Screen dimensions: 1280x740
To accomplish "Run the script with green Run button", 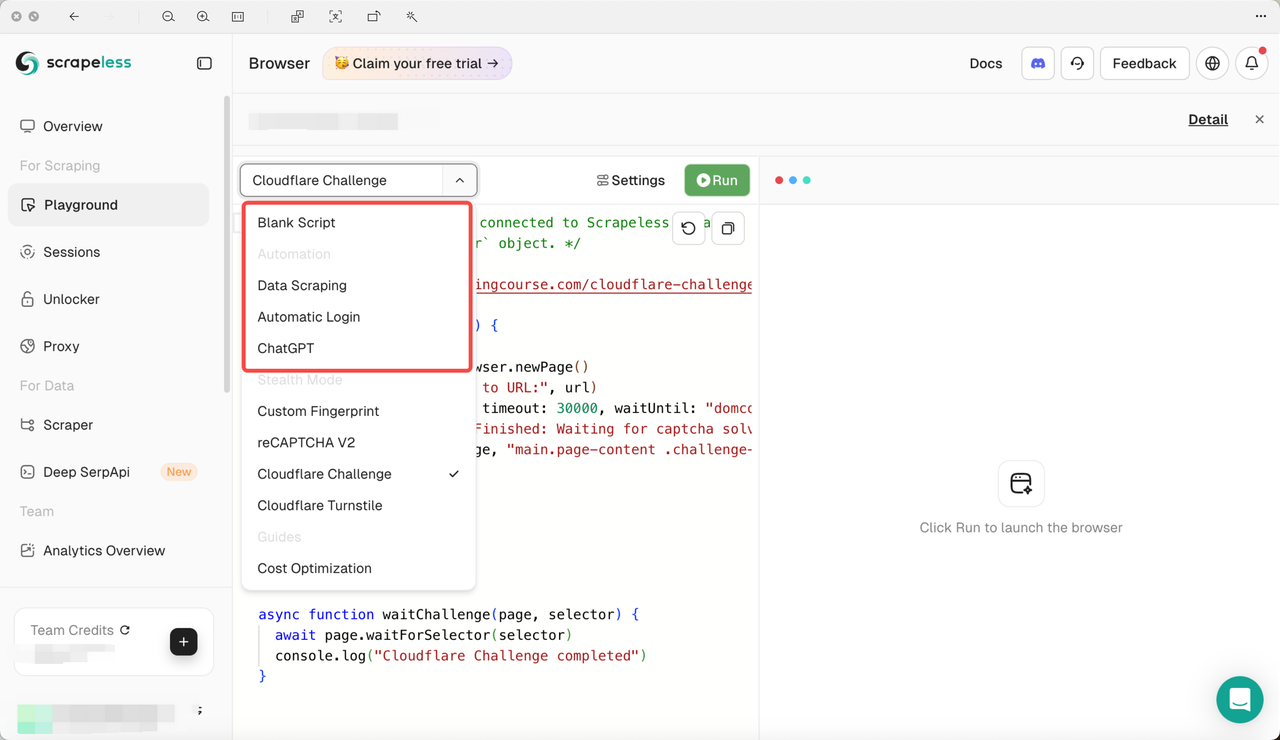I will coord(717,180).
